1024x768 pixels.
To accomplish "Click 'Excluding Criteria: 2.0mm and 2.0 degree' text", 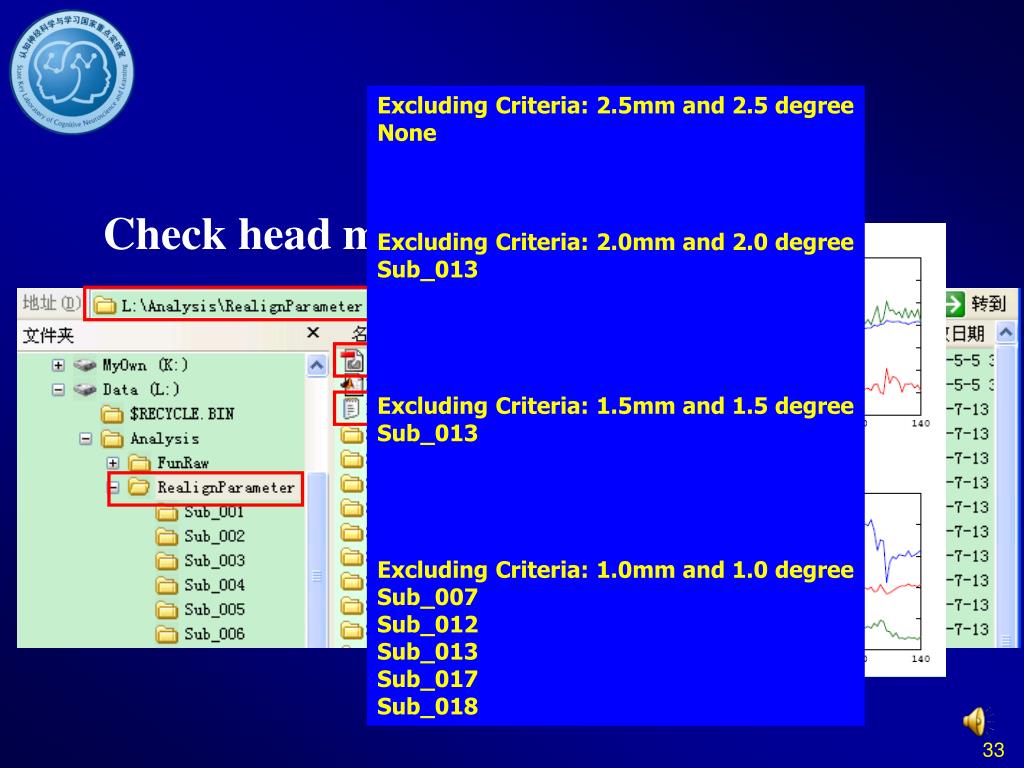I will [615, 242].
